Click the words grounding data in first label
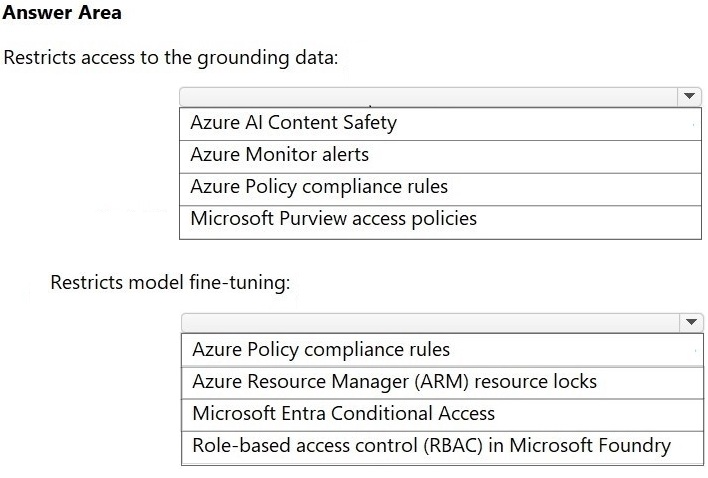The width and height of the screenshot is (708, 478). click(x=268, y=58)
